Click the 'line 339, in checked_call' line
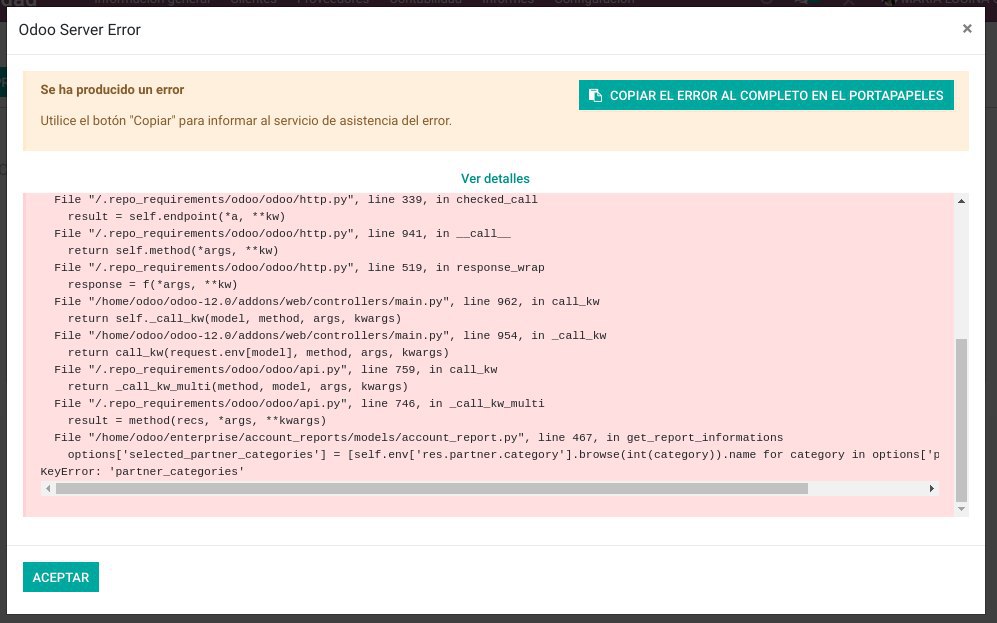The height and width of the screenshot is (623, 997). pos(296,200)
